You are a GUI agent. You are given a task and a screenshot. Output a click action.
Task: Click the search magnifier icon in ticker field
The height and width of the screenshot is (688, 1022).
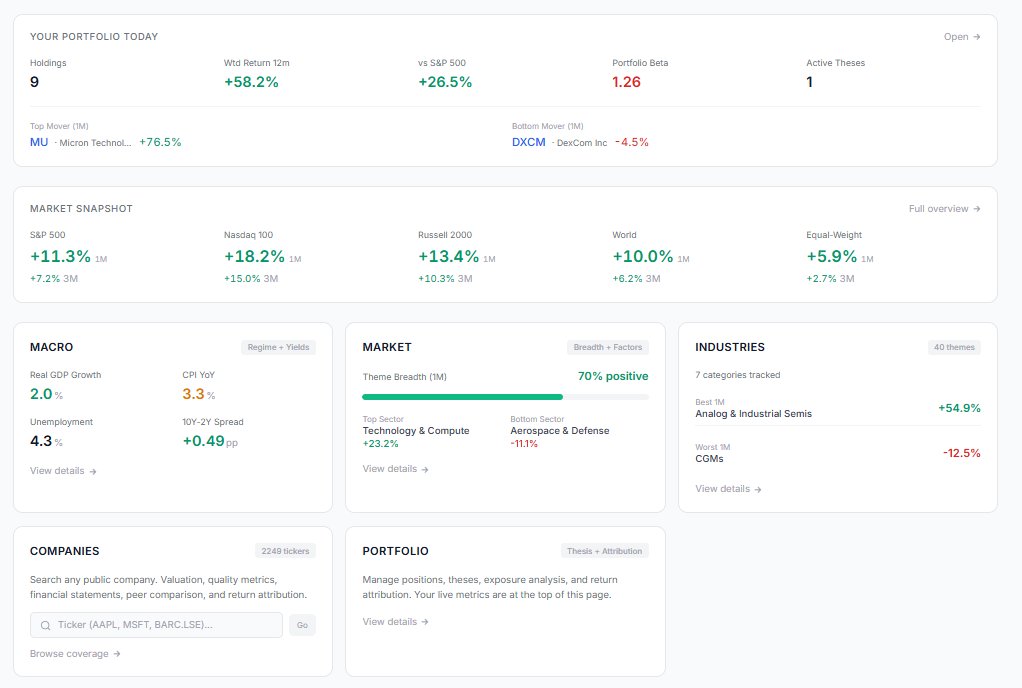pyautogui.click(x=46, y=625)
